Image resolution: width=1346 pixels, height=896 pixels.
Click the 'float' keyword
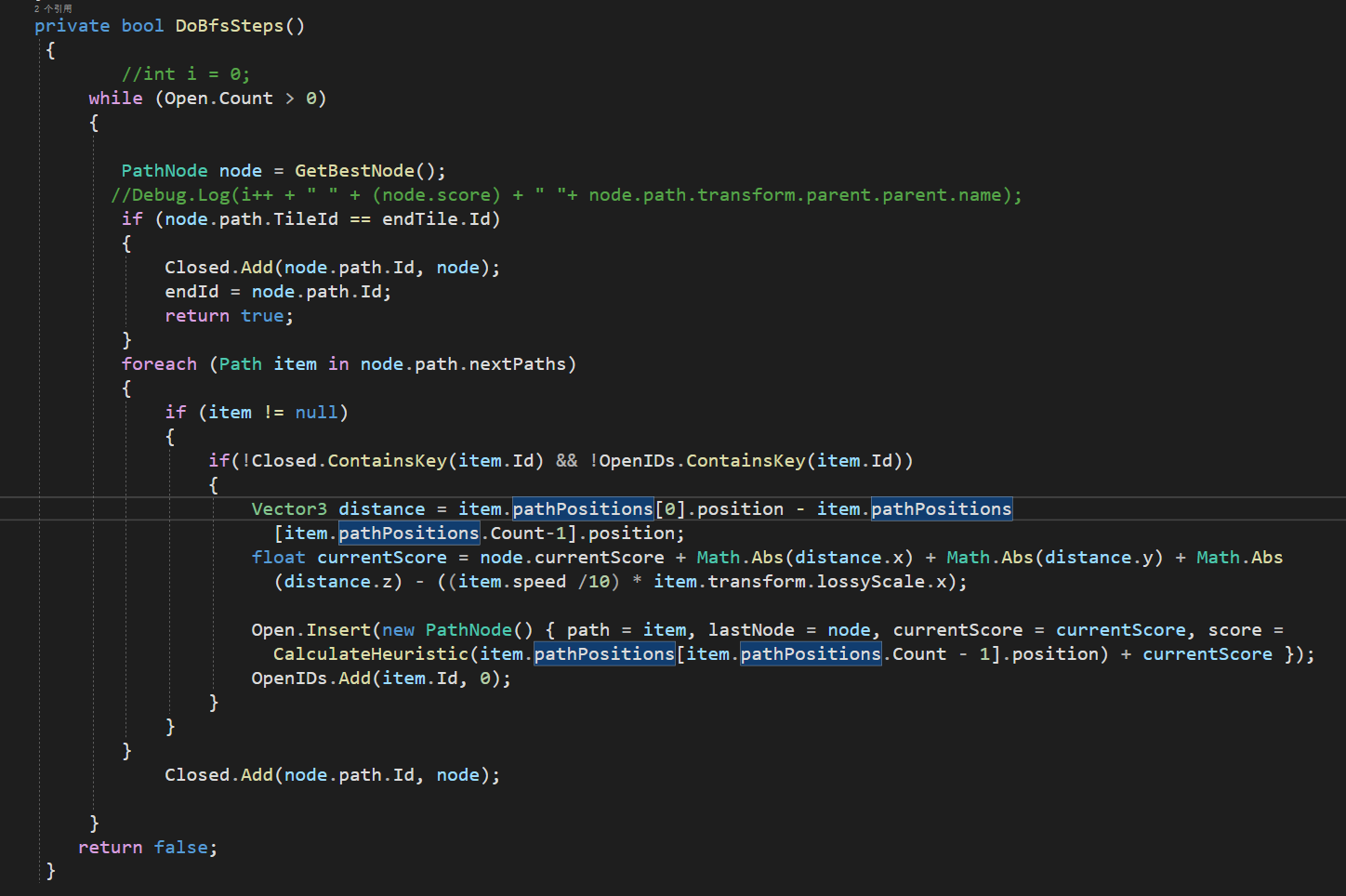(x=278, y=558)
